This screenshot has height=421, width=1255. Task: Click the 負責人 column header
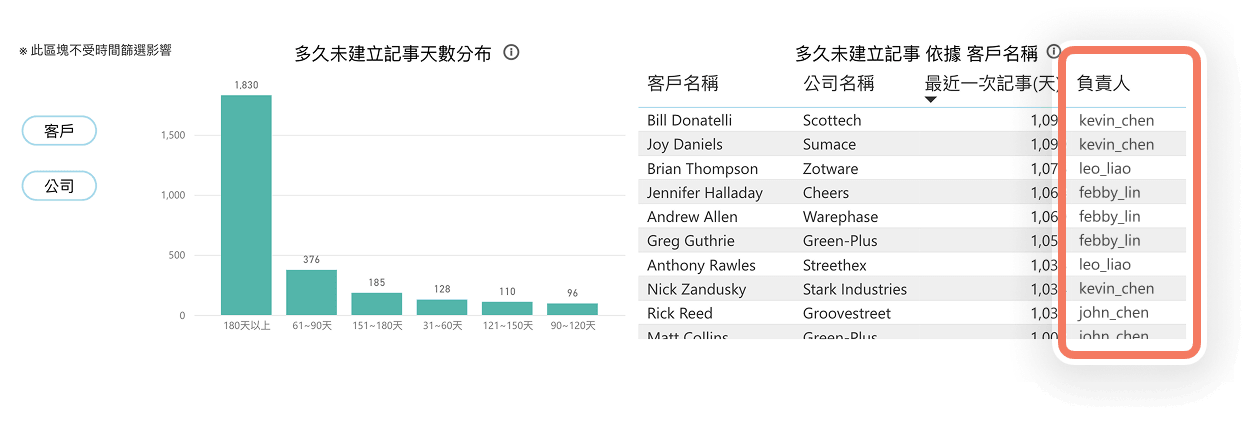[x=1104, y=83]
